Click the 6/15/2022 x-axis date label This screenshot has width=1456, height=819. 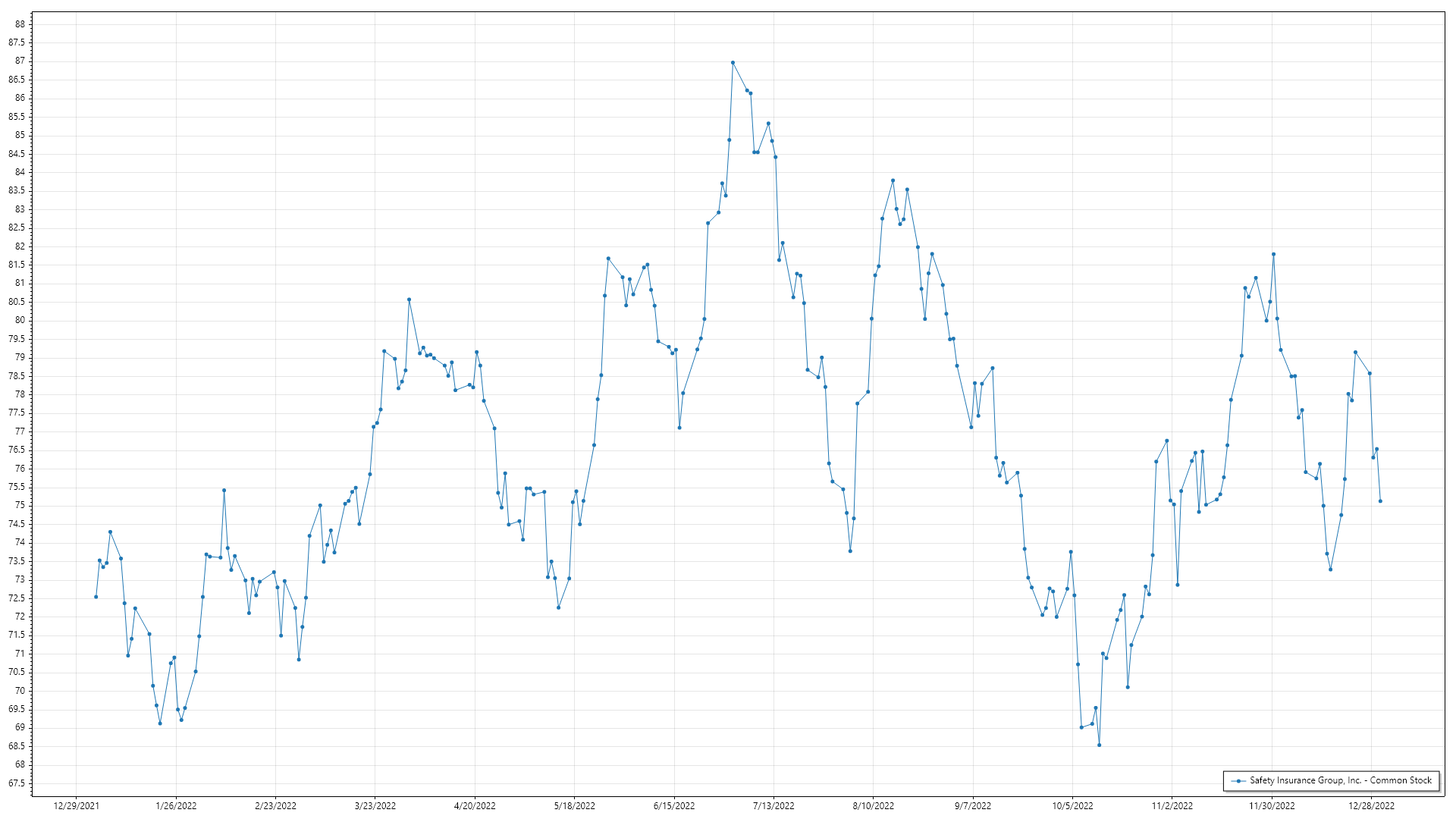(x=674, y=806)
